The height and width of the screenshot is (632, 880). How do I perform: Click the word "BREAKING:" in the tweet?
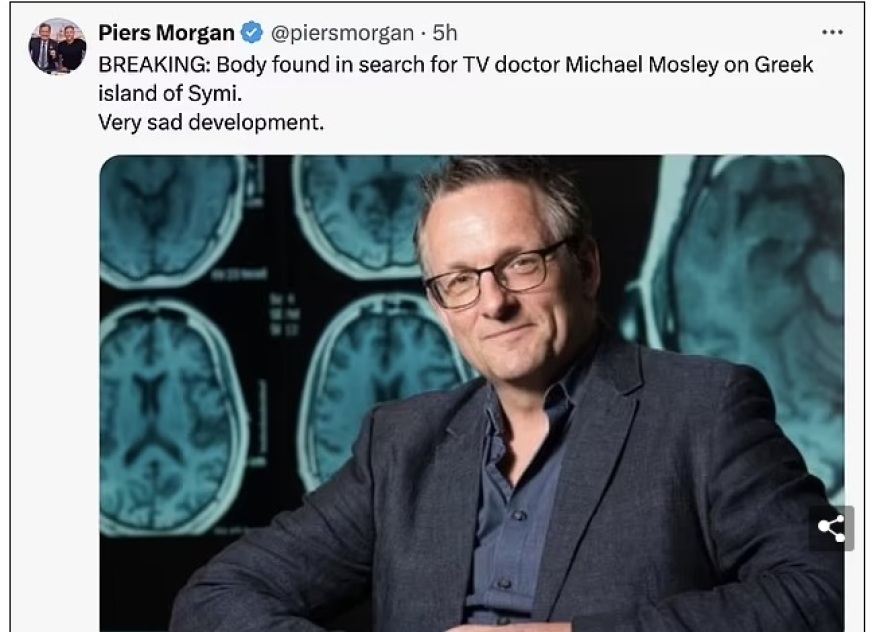coord(154,65)
